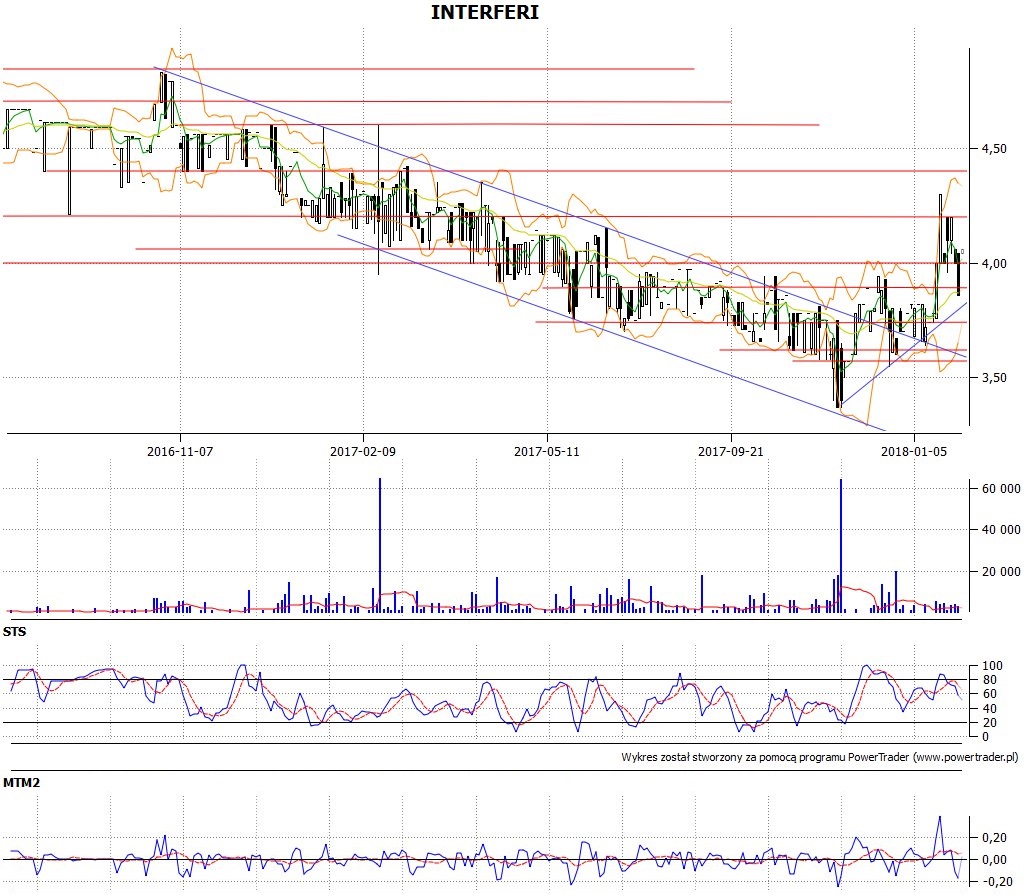
Task: Click the 3,50 price axis label
Action: pos(994,377)
